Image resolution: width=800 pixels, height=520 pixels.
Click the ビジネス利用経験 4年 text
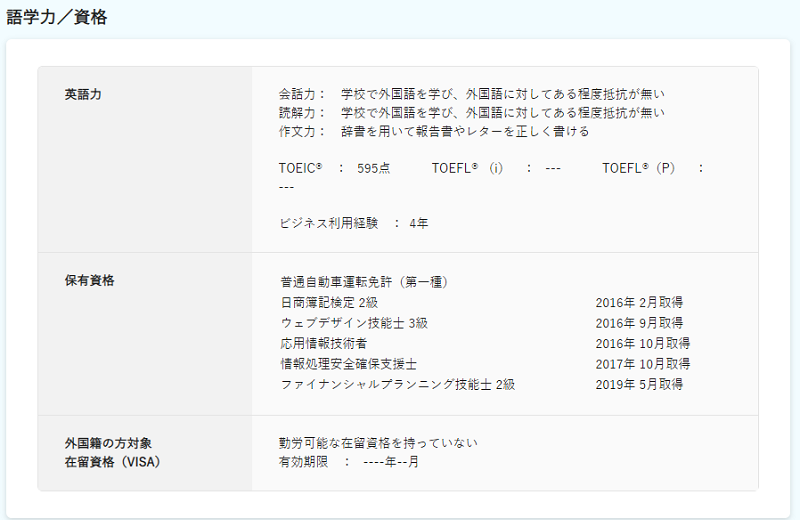click(x=354, y=224)
